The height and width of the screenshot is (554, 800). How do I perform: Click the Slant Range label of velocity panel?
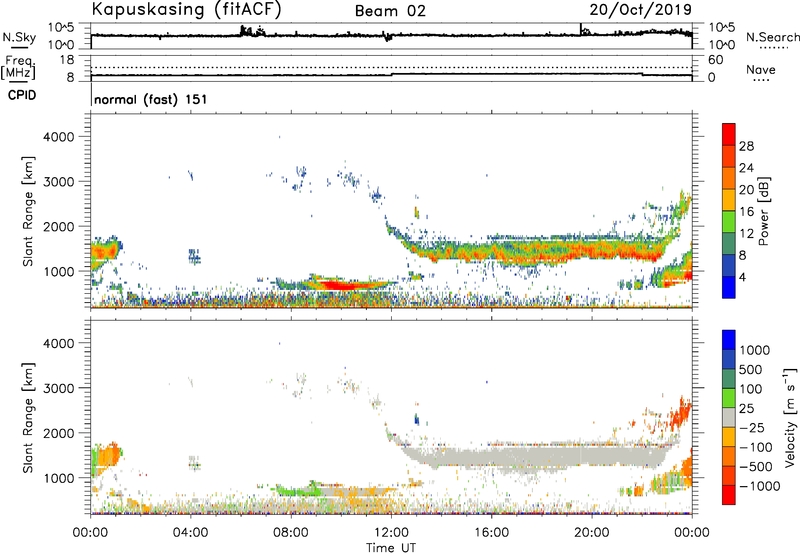pyautogui.click(x=29, y=418)
